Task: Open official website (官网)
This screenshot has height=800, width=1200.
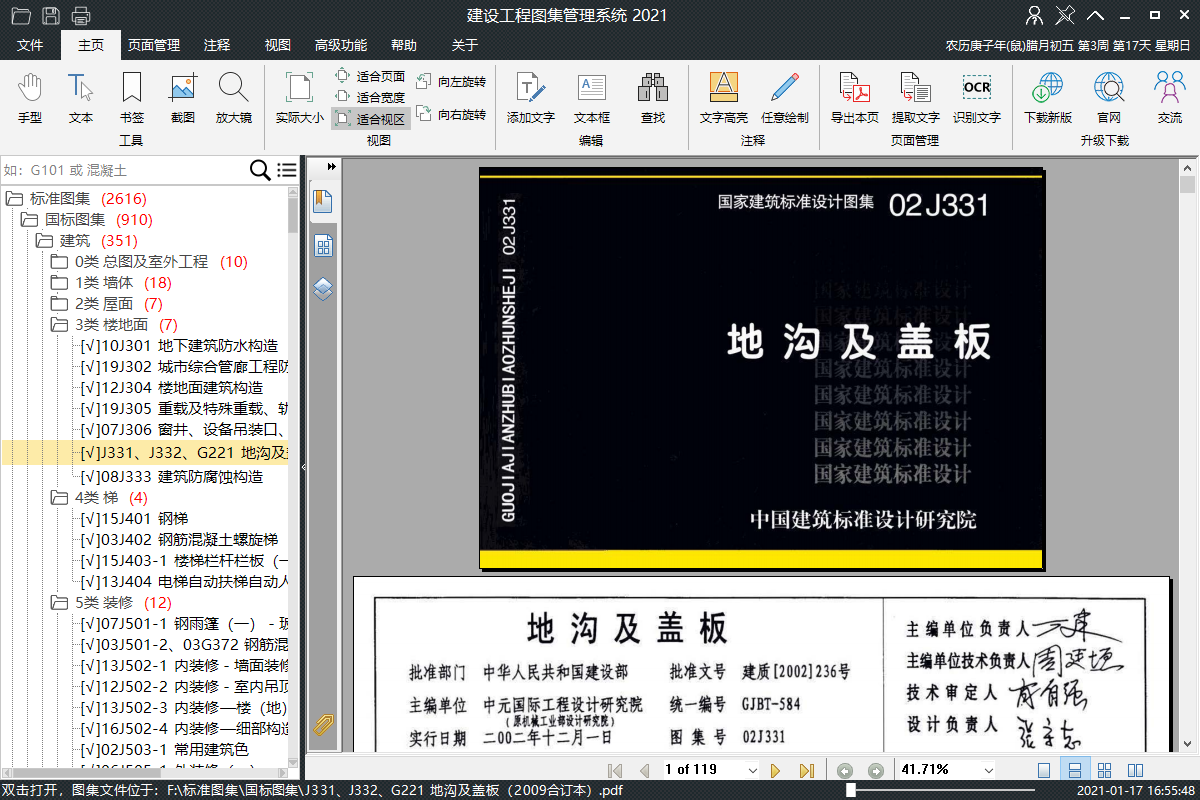Action: click(x=1109, y=98)
